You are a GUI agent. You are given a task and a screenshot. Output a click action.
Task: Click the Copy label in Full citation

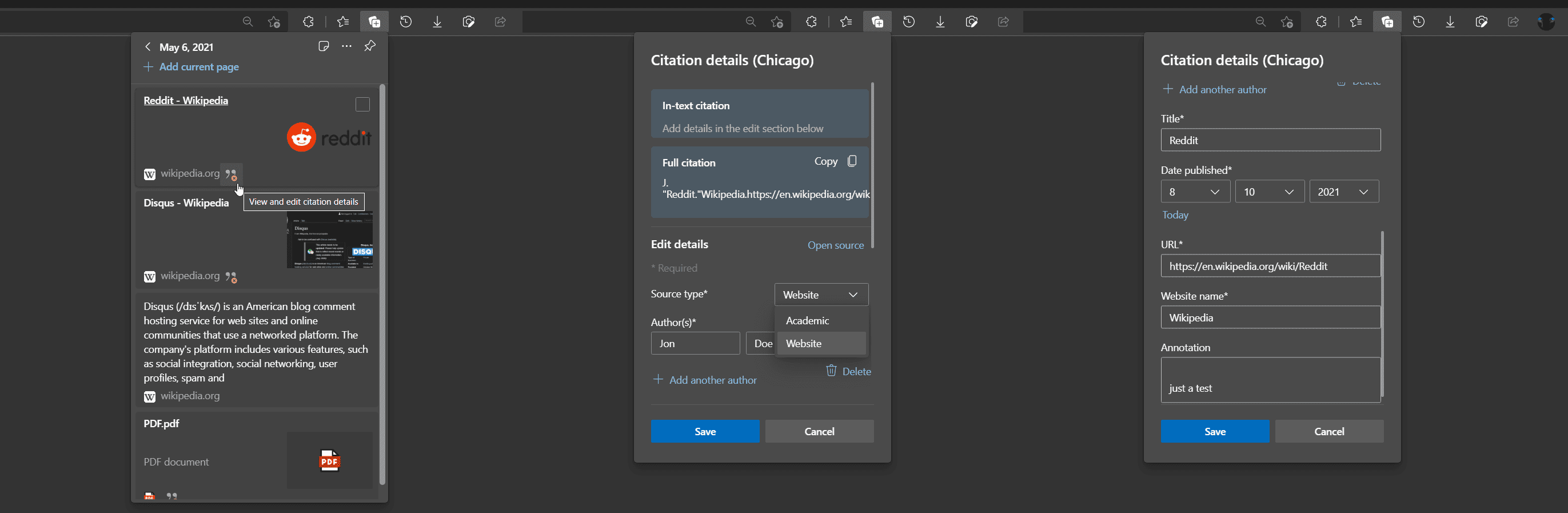point(826,161)
